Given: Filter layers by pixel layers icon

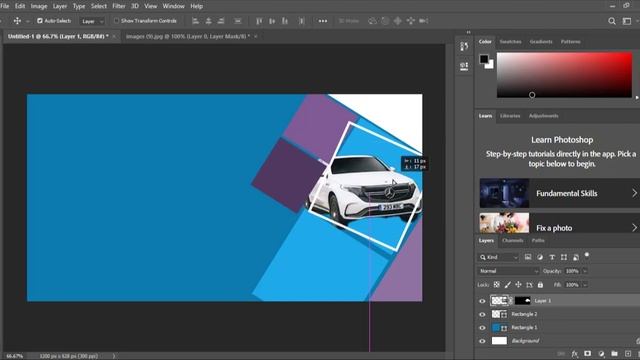Looking at the screenshot, I should 528,257.
